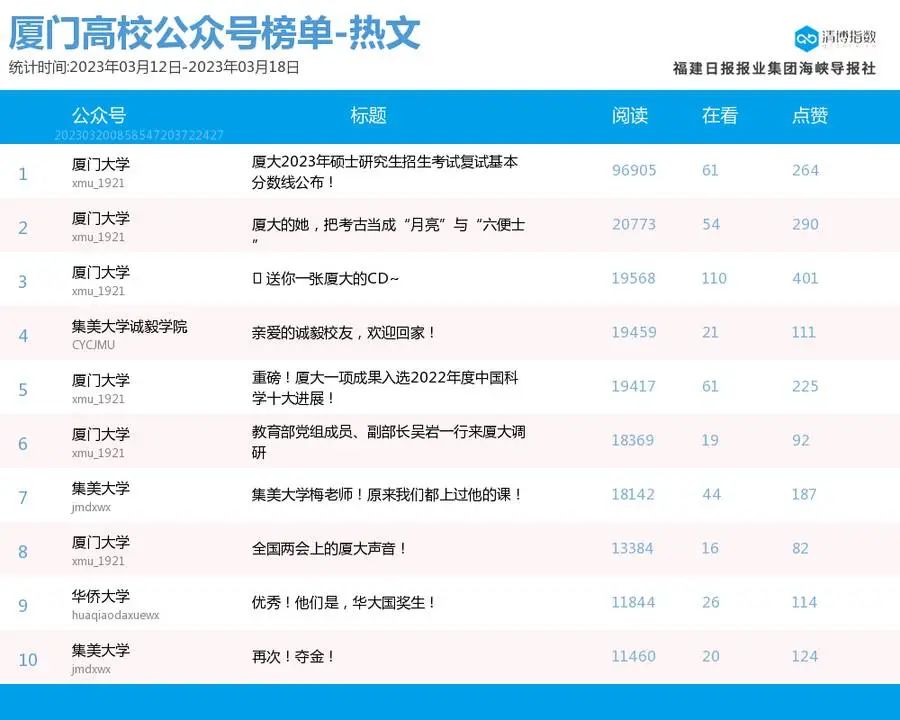Open article 重磅！厦大一项成果入选2022年度中国科学十大进展
The image size is (900, 720).
(385, 388)
